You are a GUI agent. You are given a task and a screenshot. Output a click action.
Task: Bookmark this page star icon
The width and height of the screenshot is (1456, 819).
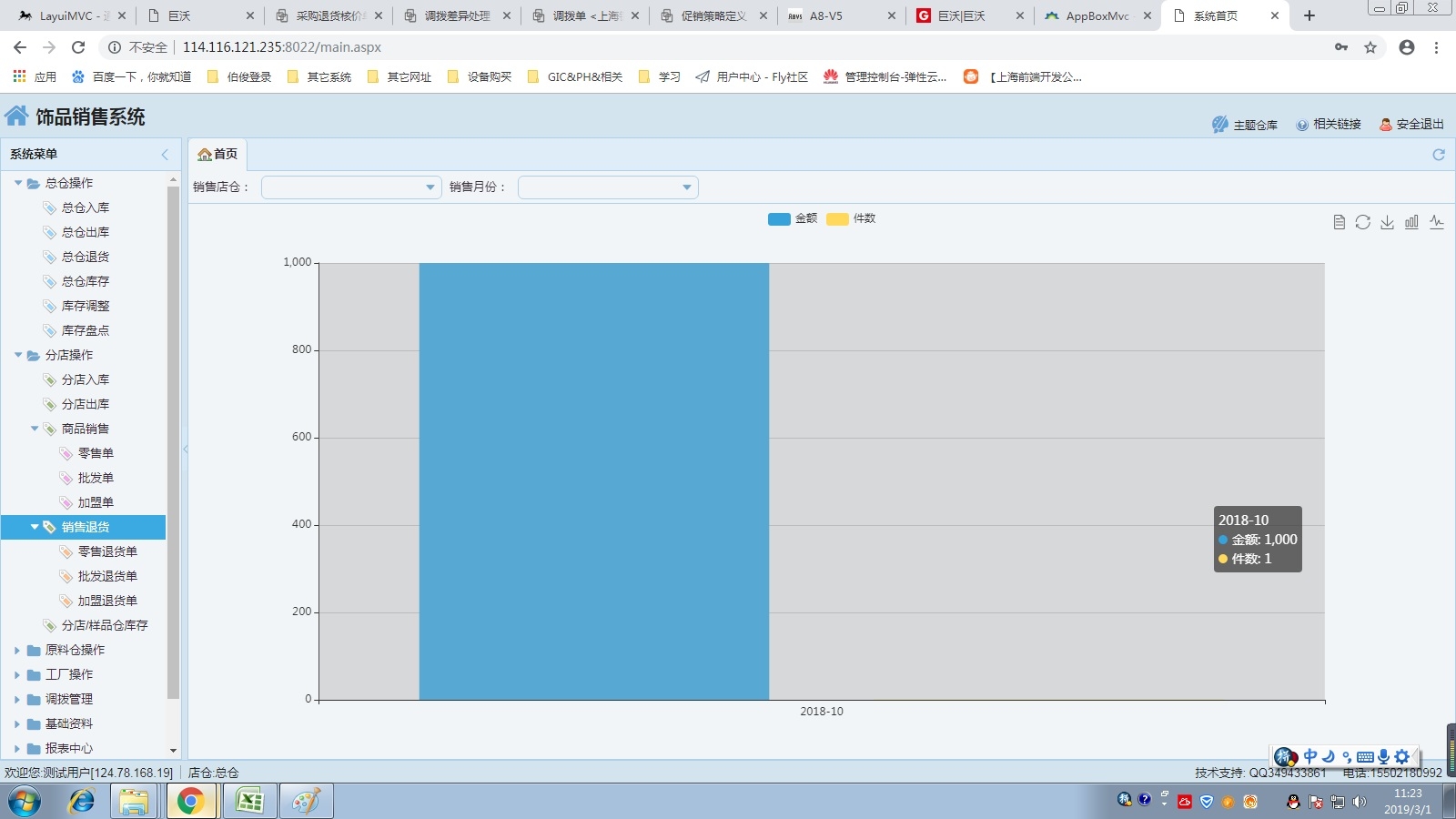(x=1370, y=47)
